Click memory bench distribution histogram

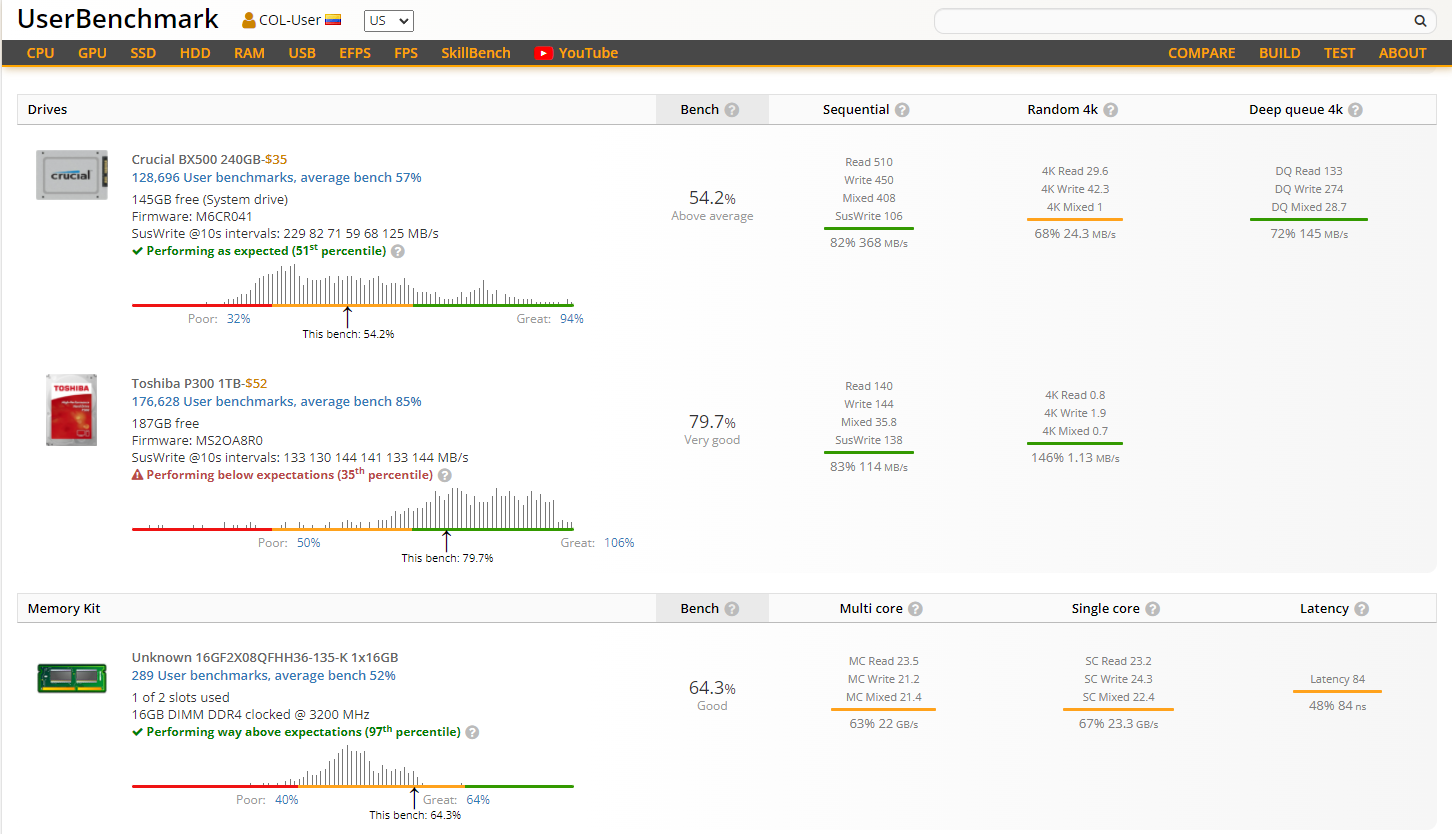coord(353,766)
